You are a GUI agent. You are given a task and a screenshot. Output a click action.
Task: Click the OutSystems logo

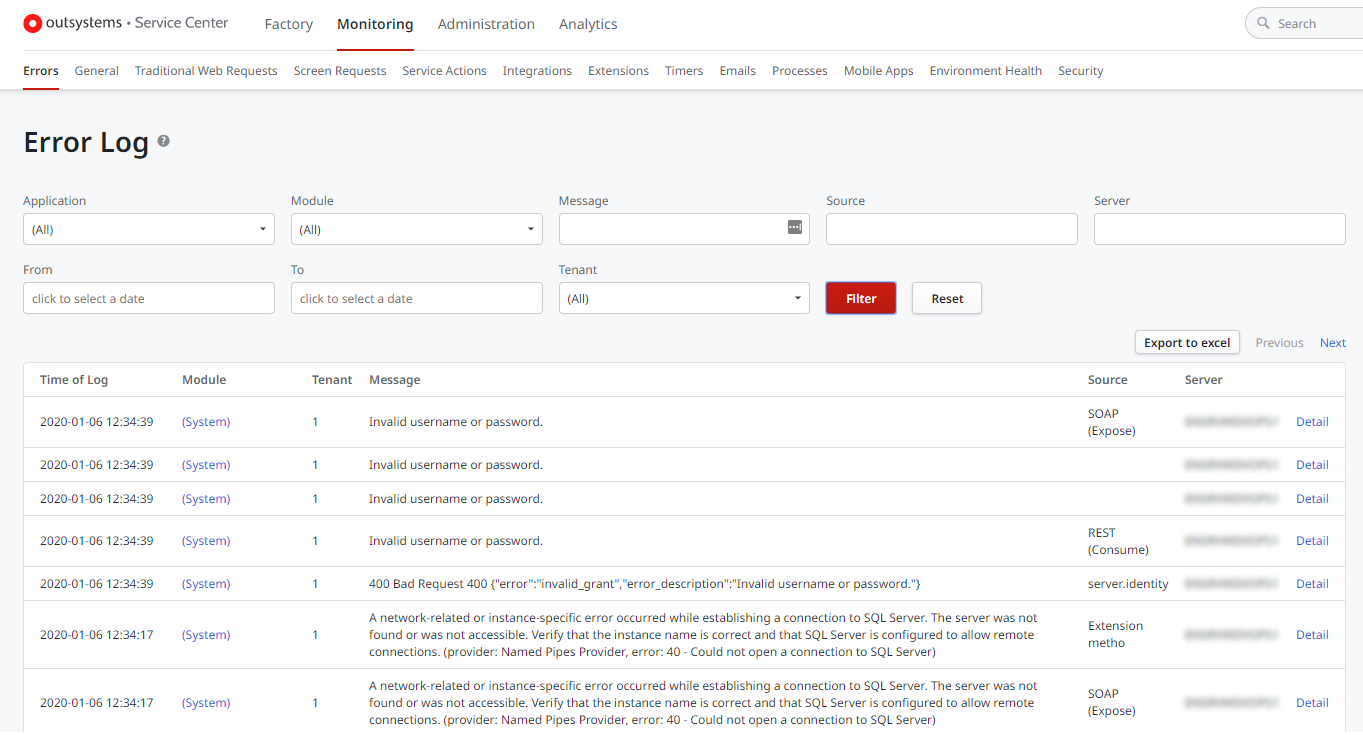[x=33, y=23]
